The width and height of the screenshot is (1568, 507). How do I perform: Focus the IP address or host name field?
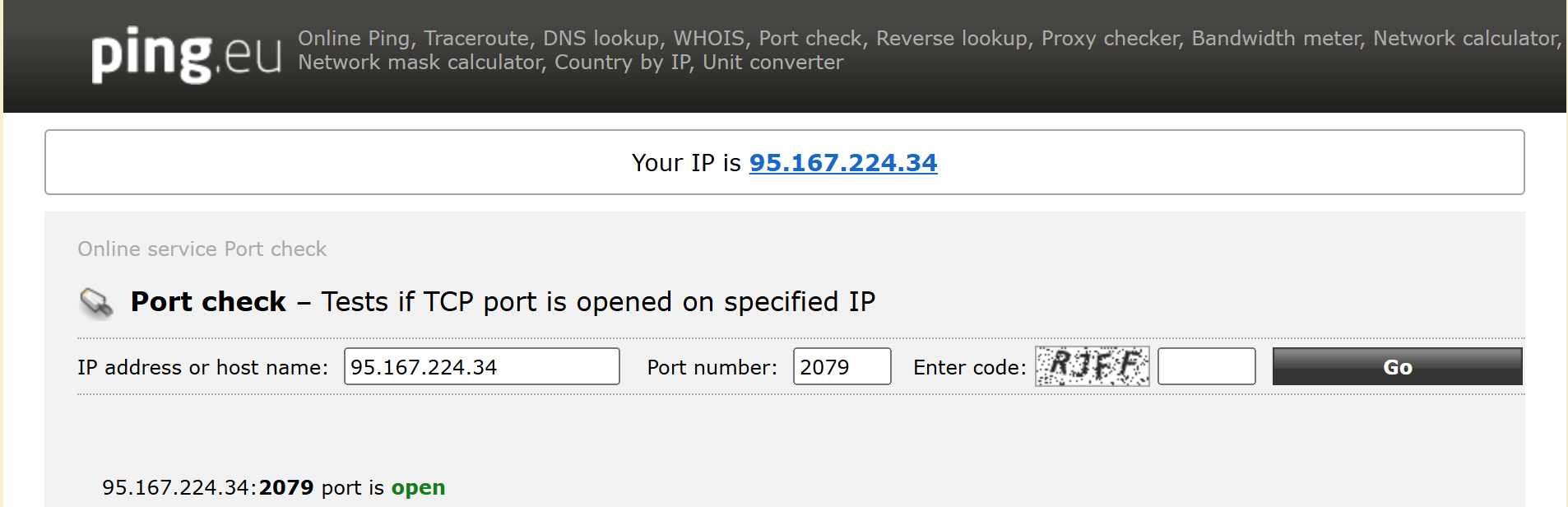pyautogui.click(x=481, y=366)
